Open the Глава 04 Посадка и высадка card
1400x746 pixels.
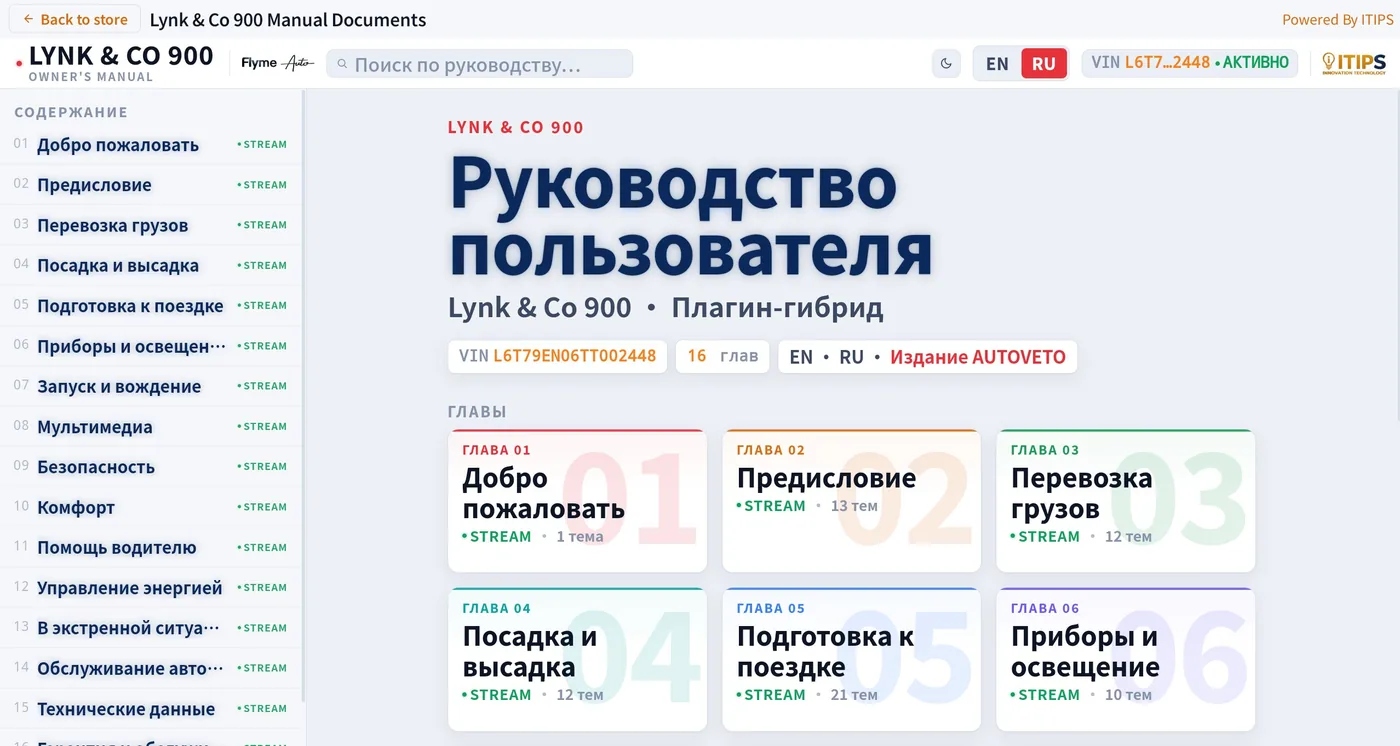(577, 659)
